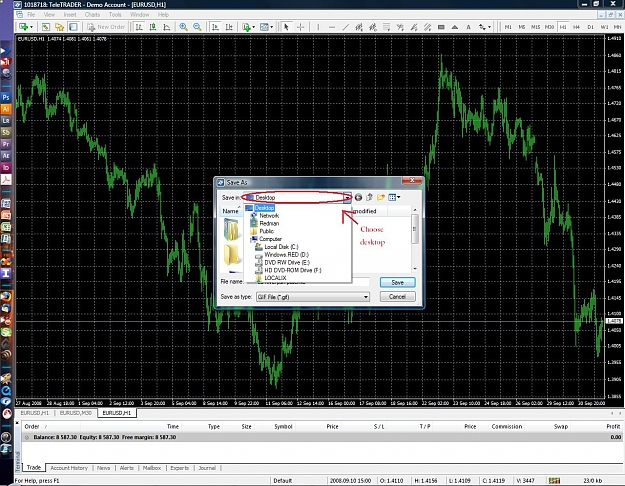Open the News terminal tab

pyautogui.click(x=103, y=468)
